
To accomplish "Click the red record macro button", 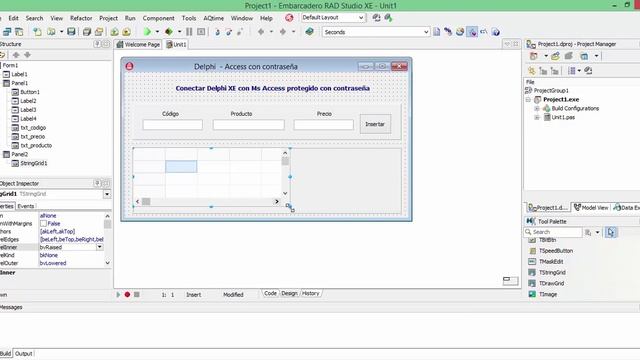I will 127,294.
